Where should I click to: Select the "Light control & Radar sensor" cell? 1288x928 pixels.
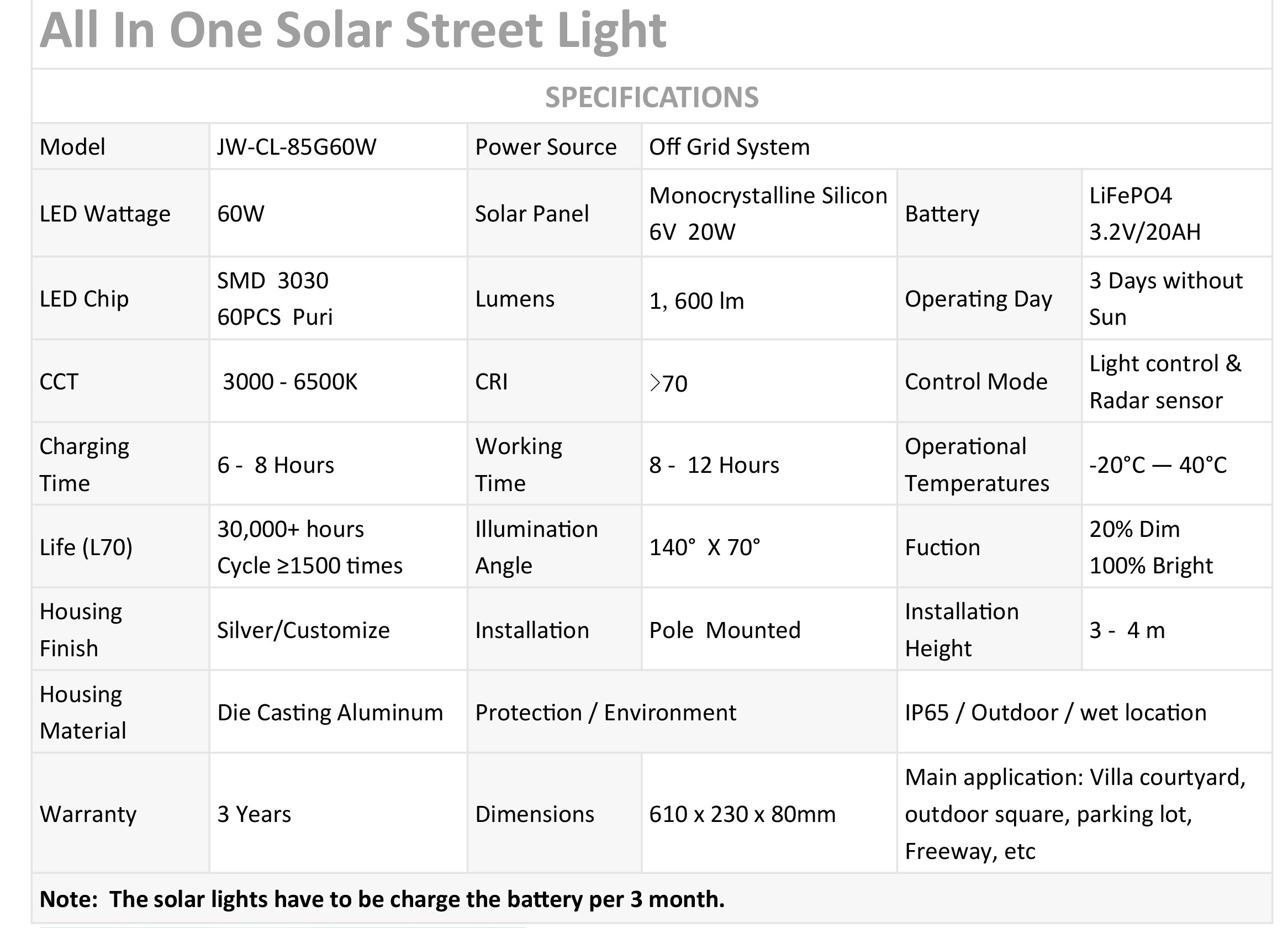(x=1165, y=382)
